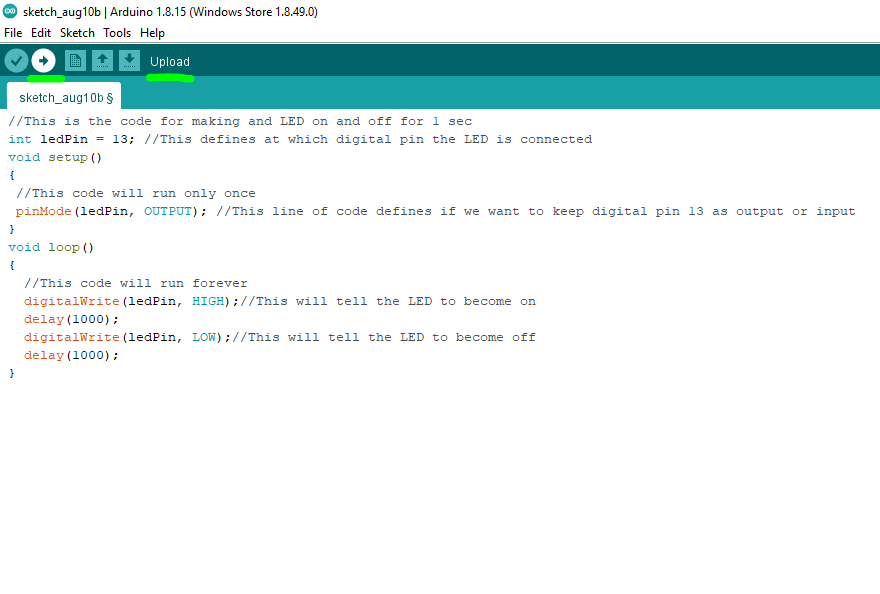Click comment 'tell the LED to become on'
Screen dimensions: 880x594
[x=388, y=301]
